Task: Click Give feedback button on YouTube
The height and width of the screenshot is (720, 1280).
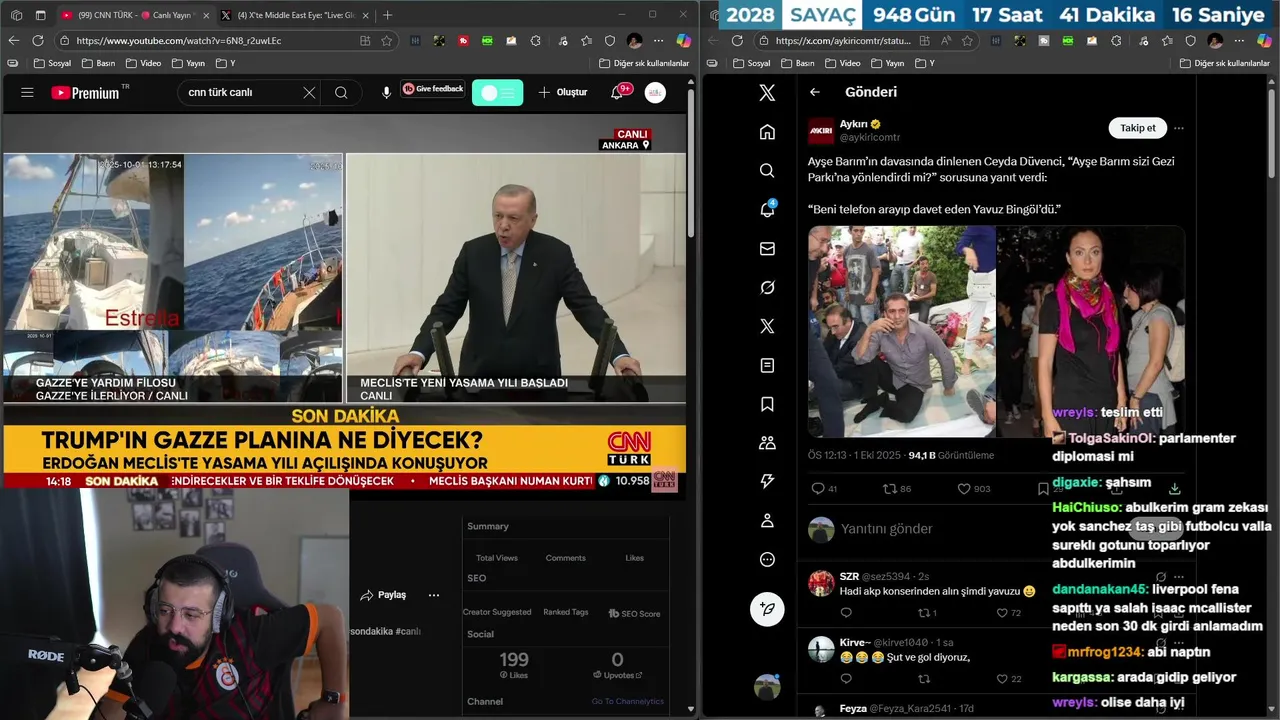Action: pyautogui.click(x=433, y=89)
